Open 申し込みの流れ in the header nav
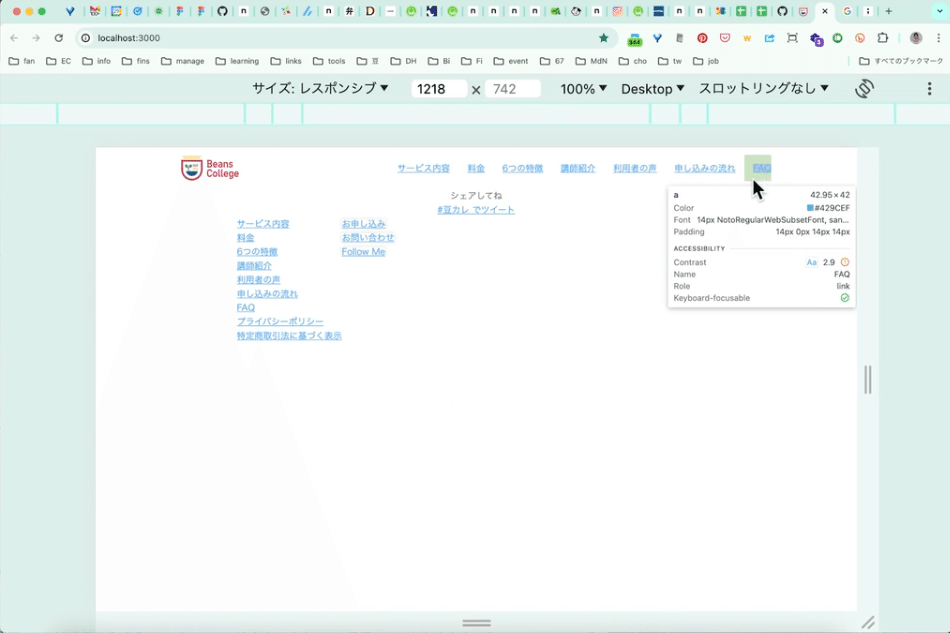The image size is (950, 633). click(x=705, y=168)
